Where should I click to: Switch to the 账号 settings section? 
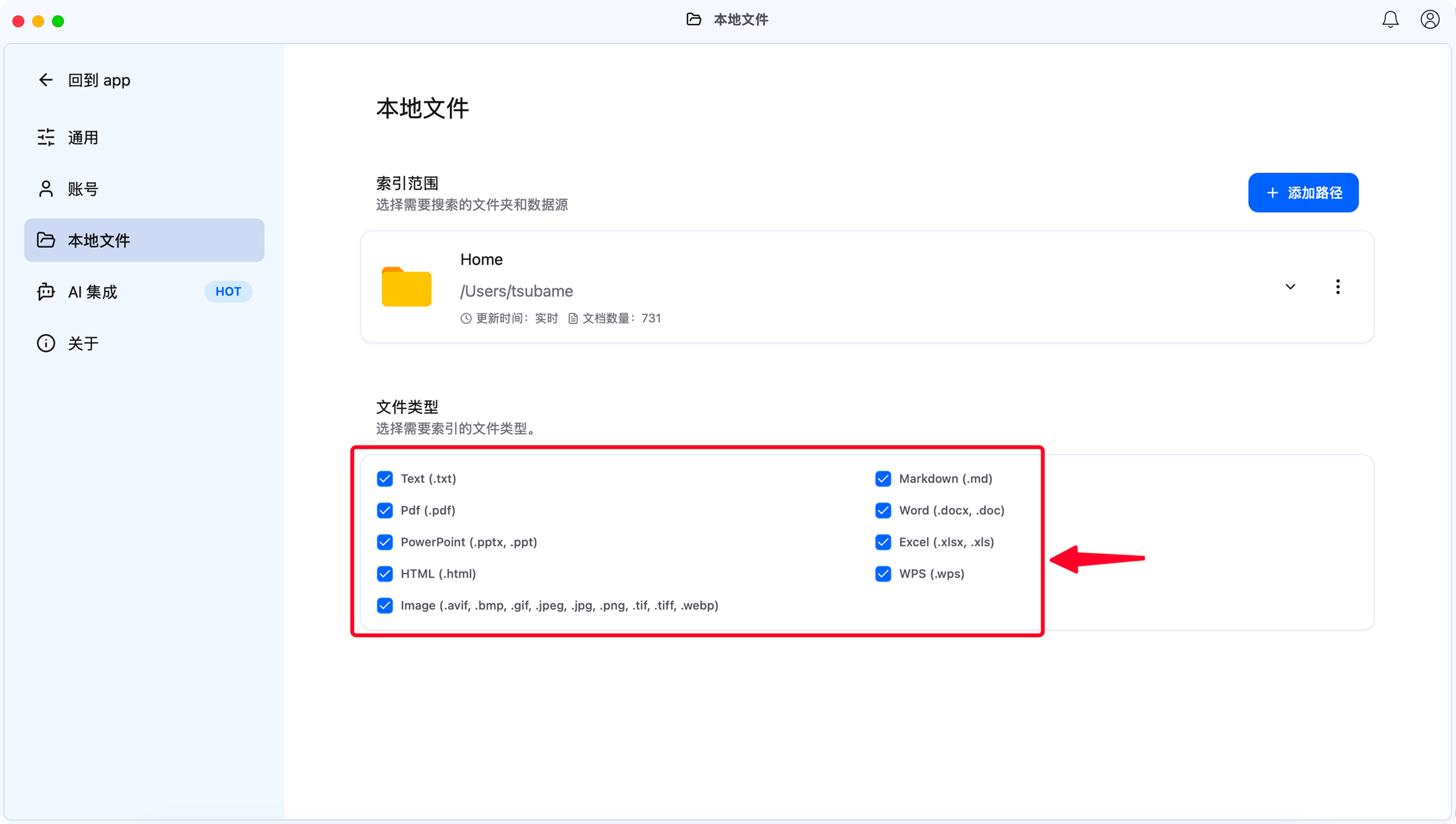coord(83,189)
